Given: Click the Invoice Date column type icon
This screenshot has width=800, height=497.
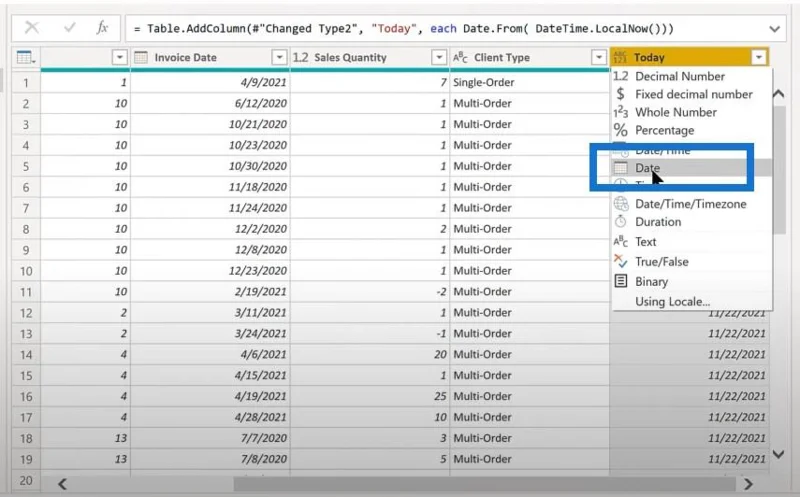Looking at the screenshot, I should pos(141,58).
